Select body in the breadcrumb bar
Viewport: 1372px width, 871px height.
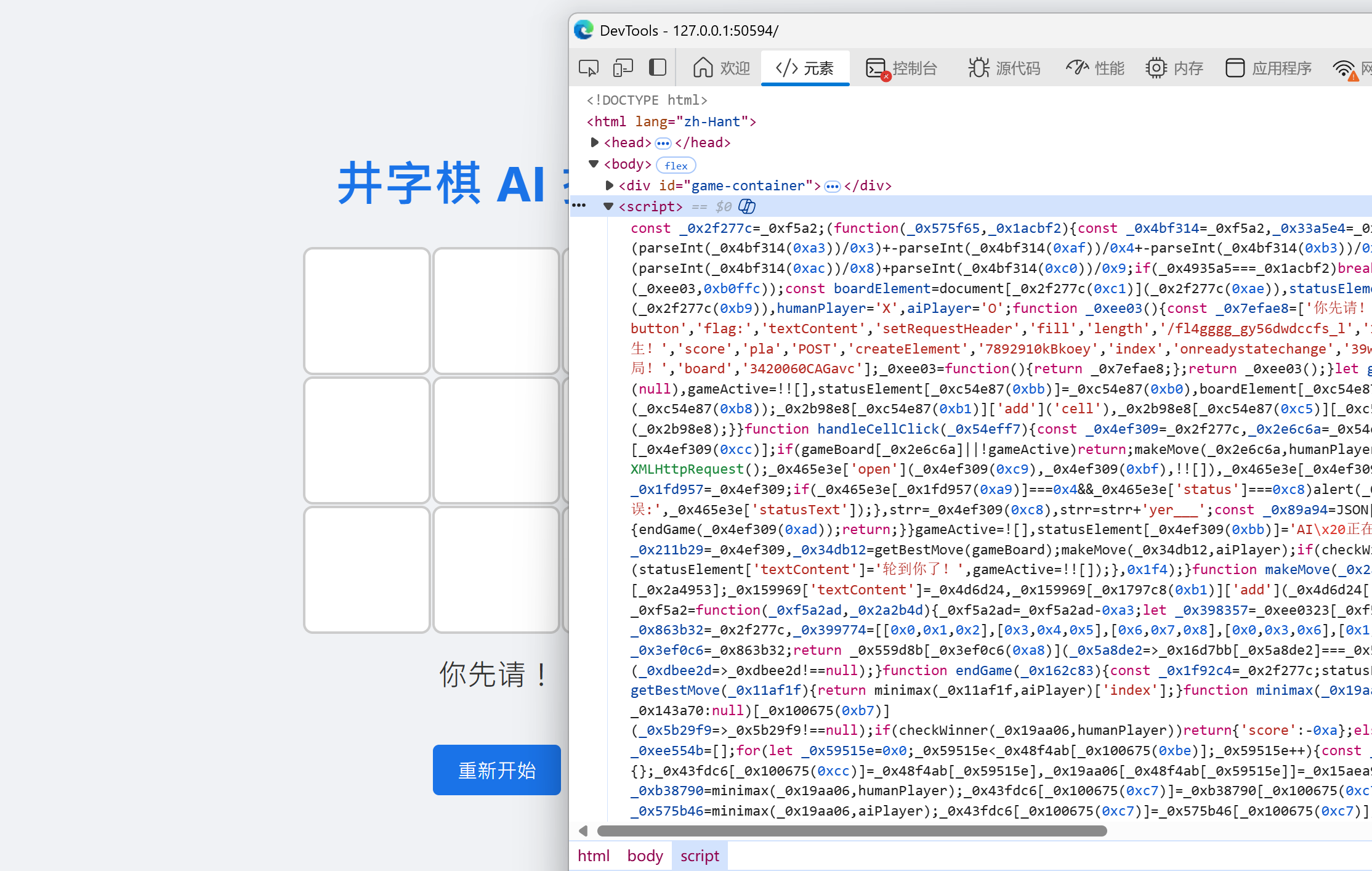pos(645,856)
